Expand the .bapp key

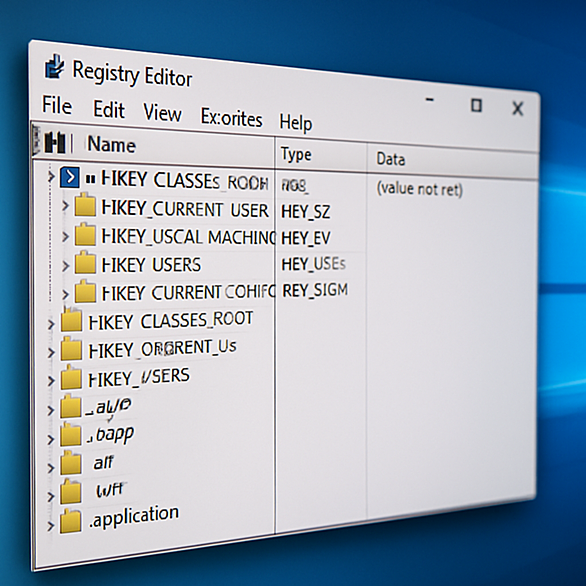point(50,439)
